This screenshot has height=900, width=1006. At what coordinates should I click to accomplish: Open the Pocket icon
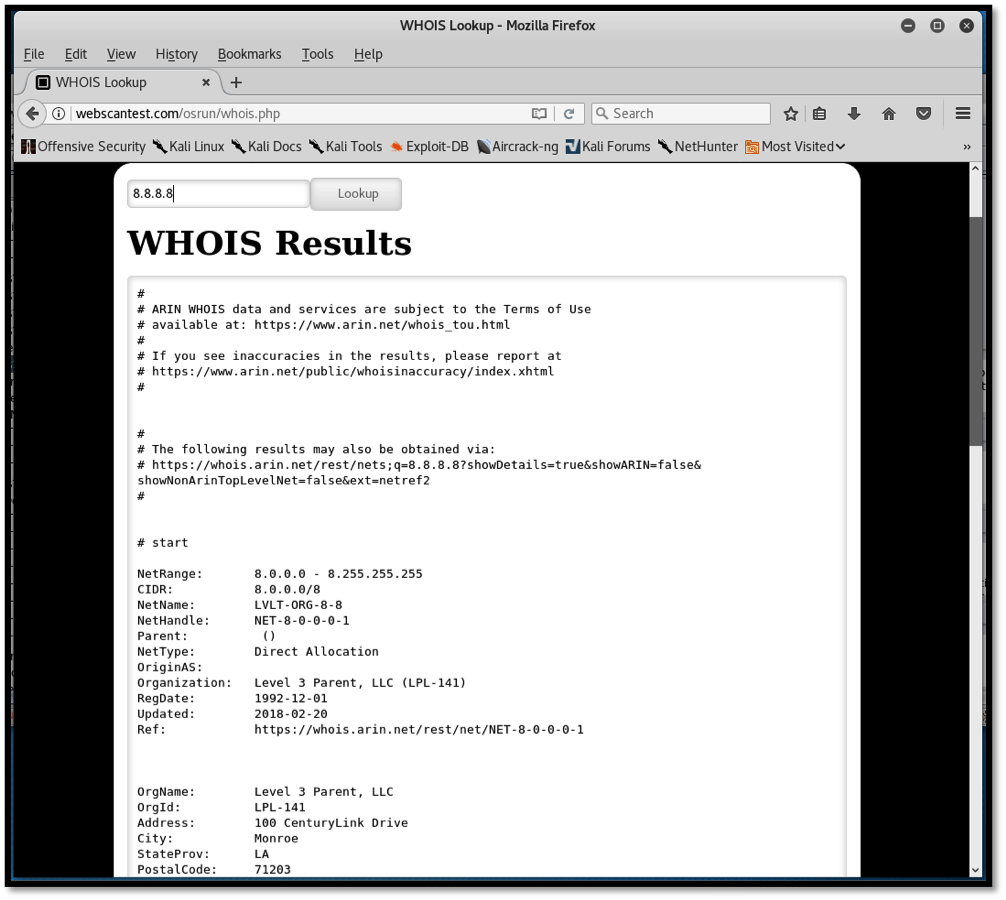[924, 114]
